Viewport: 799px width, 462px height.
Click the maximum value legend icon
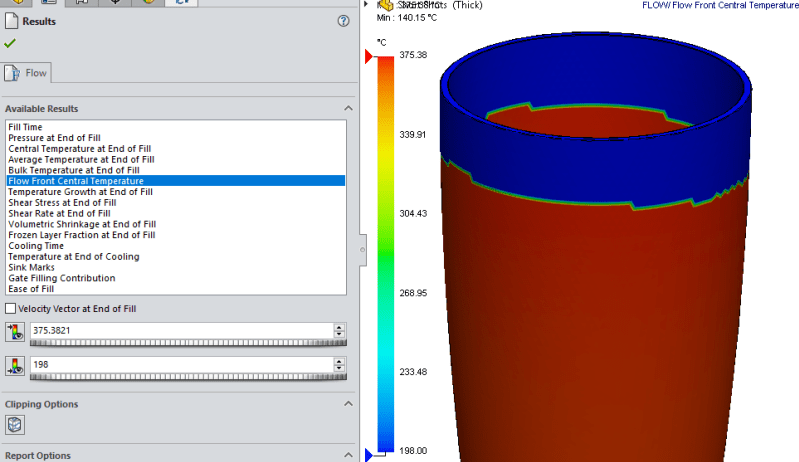click(15, 332)
